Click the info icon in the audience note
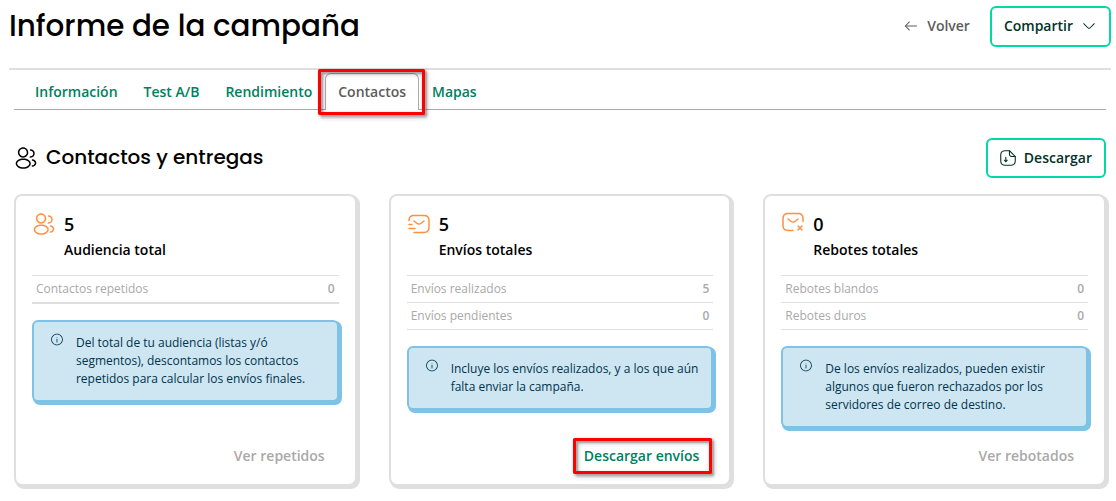Viewport: 1116px width, 501px height. (57, 340)
